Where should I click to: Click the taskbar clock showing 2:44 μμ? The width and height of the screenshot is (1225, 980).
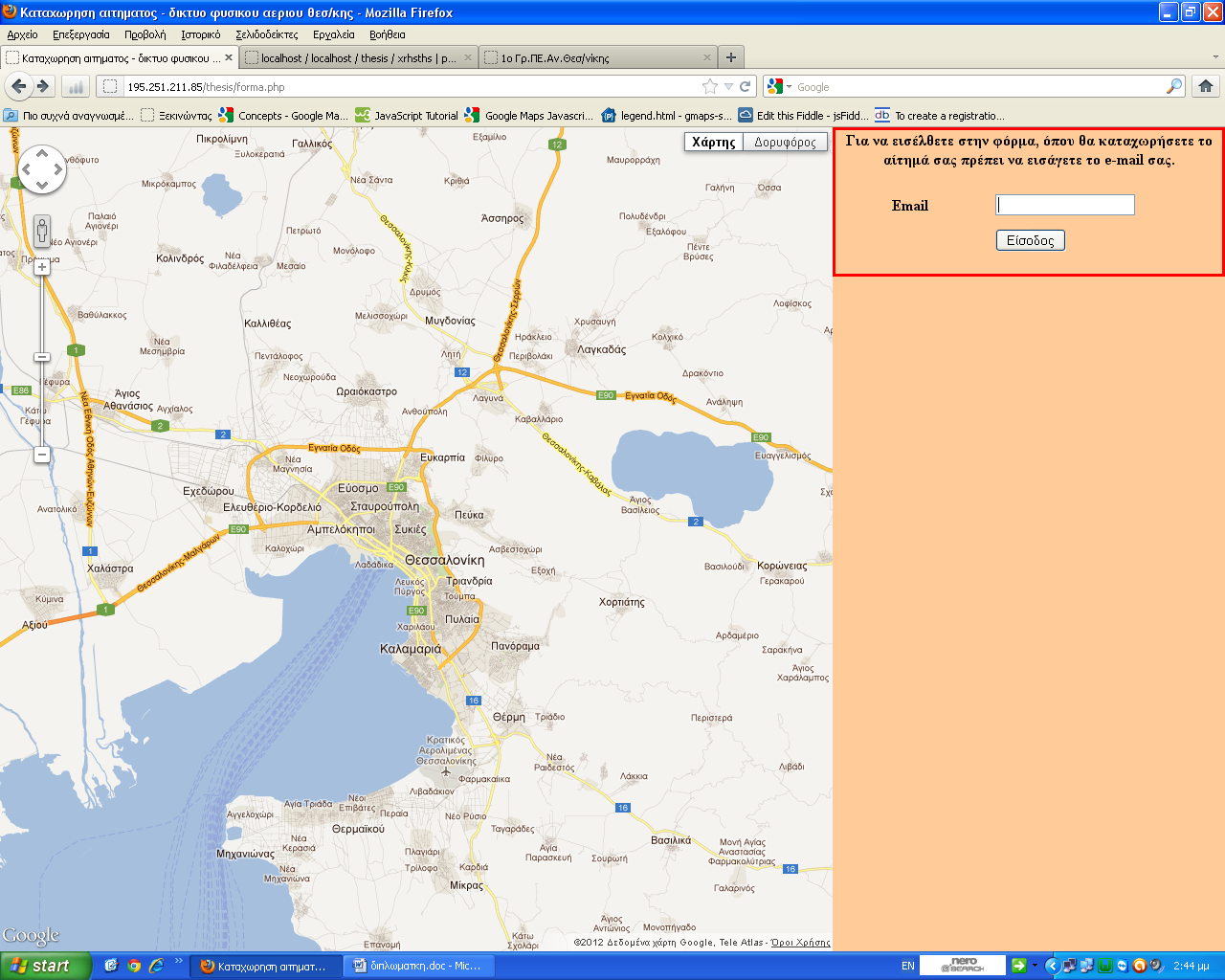1192,966
